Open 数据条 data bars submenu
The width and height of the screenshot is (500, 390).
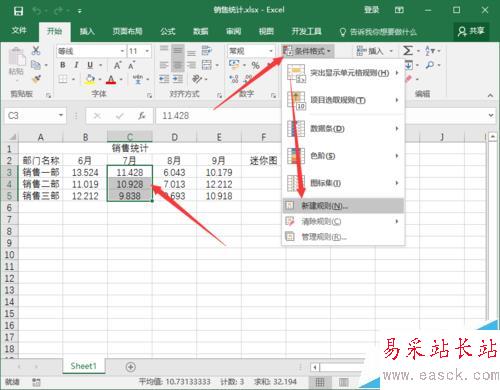[343, 128]
